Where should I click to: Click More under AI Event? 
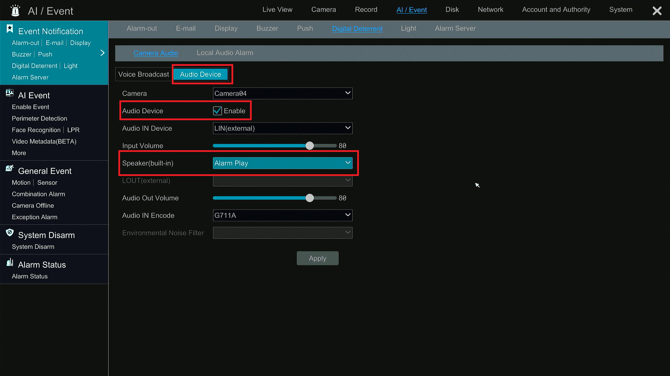(x=19, y=153)
